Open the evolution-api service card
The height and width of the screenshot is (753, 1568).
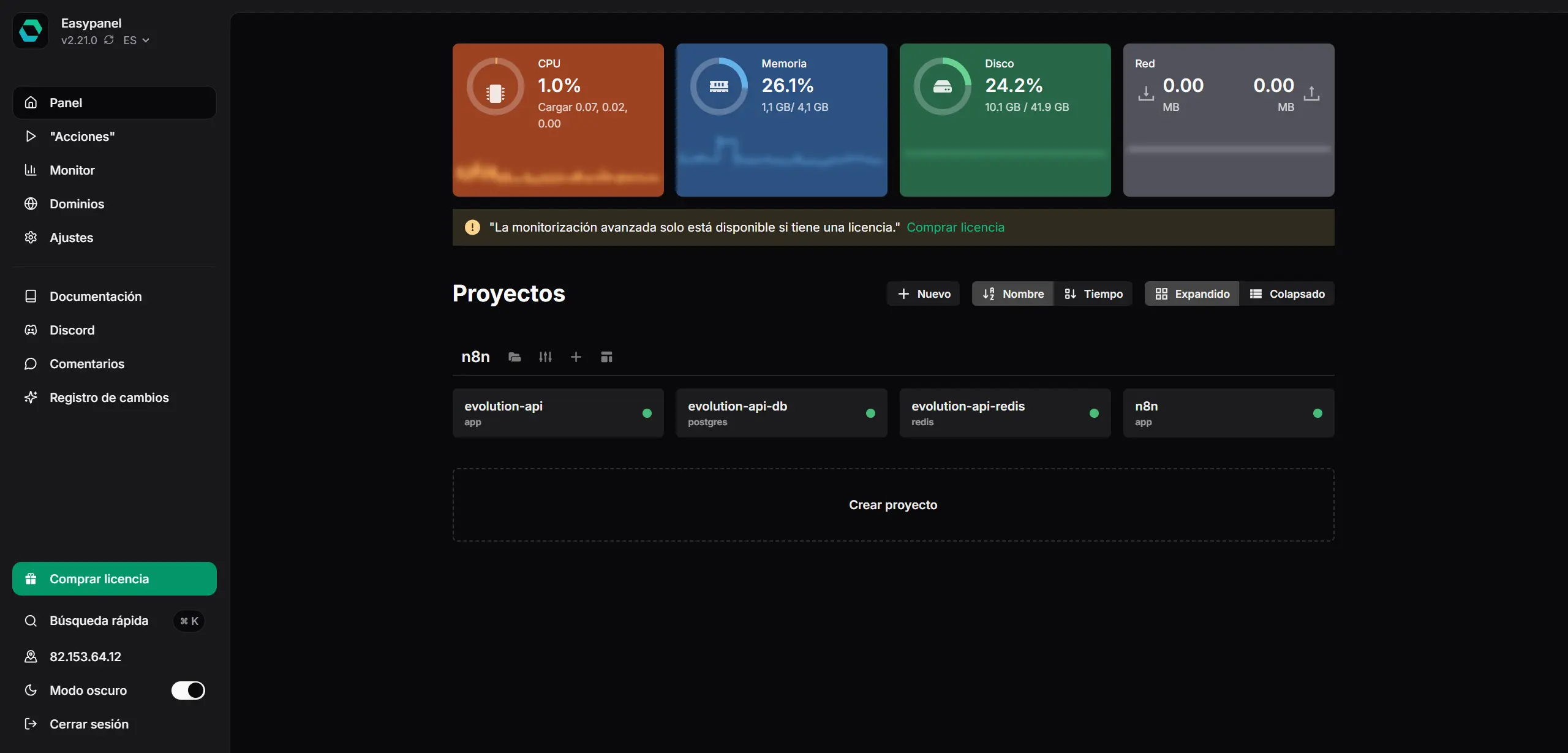pos(558,413)
